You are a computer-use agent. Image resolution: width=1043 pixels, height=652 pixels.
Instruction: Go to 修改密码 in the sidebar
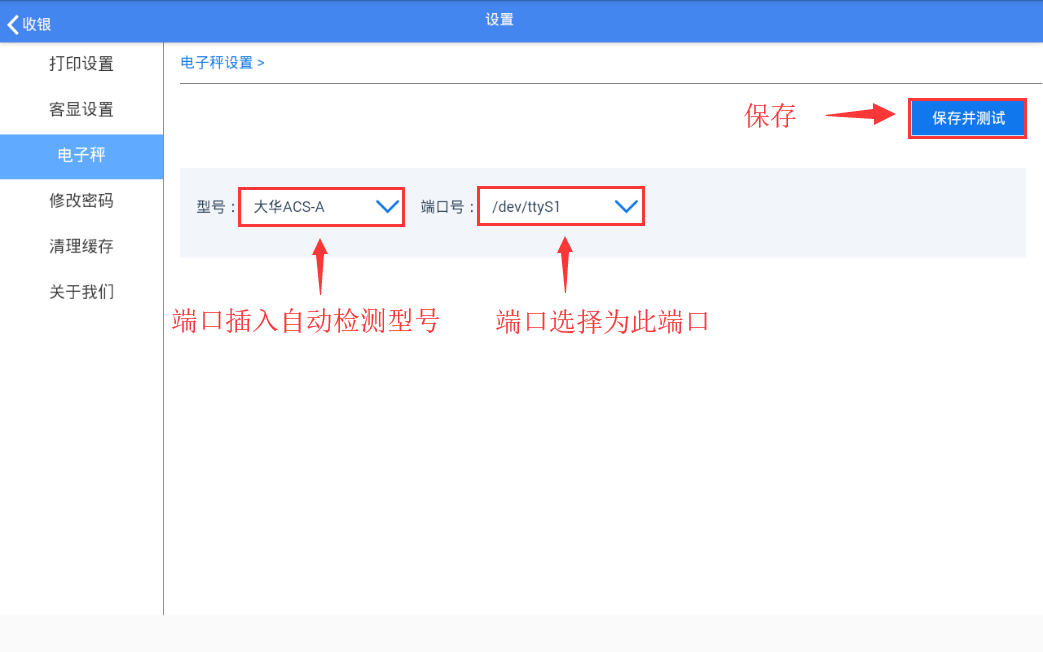(x=81, y=201)
